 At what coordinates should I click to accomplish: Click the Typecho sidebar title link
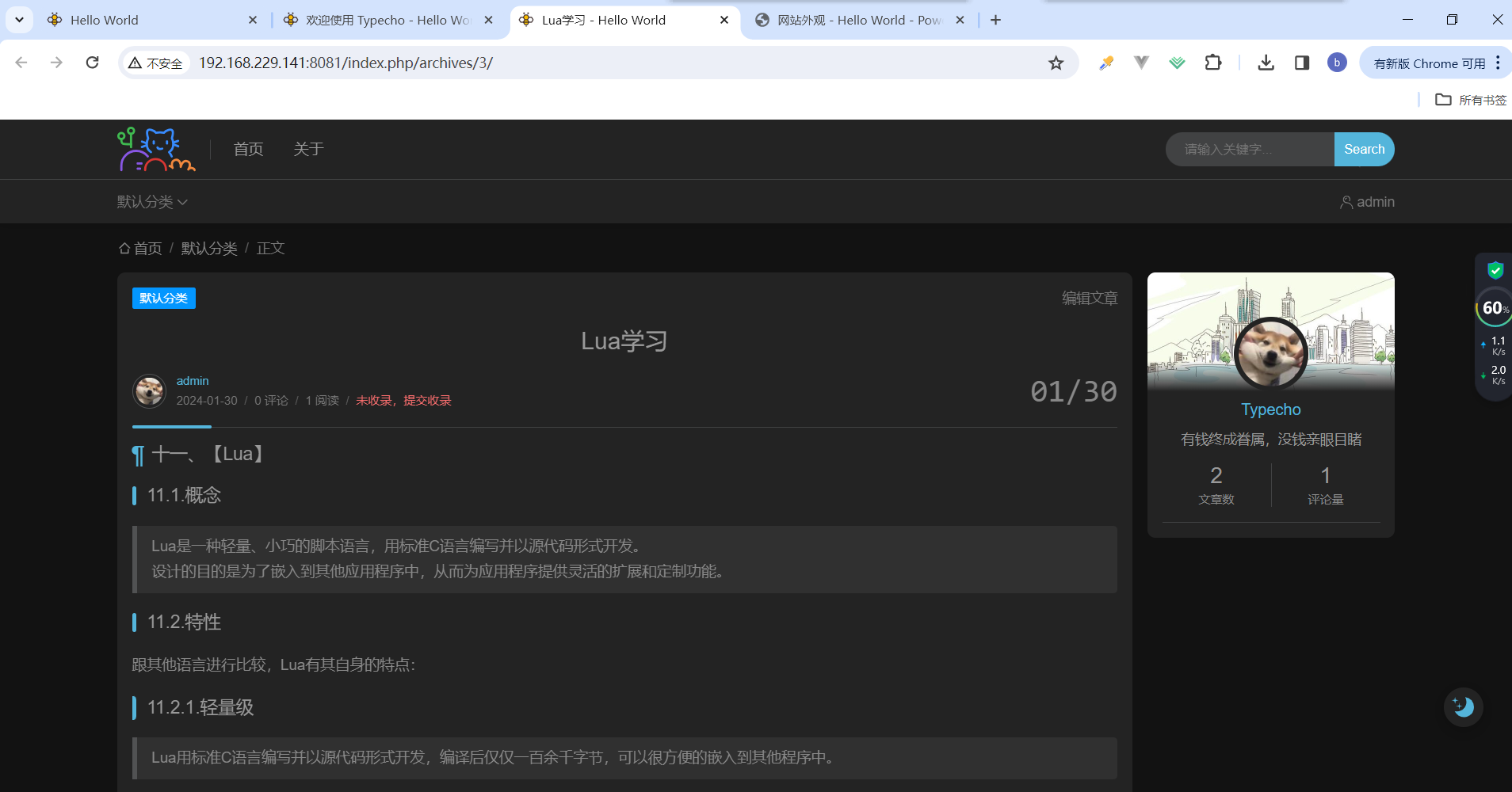click(1270, 409)
